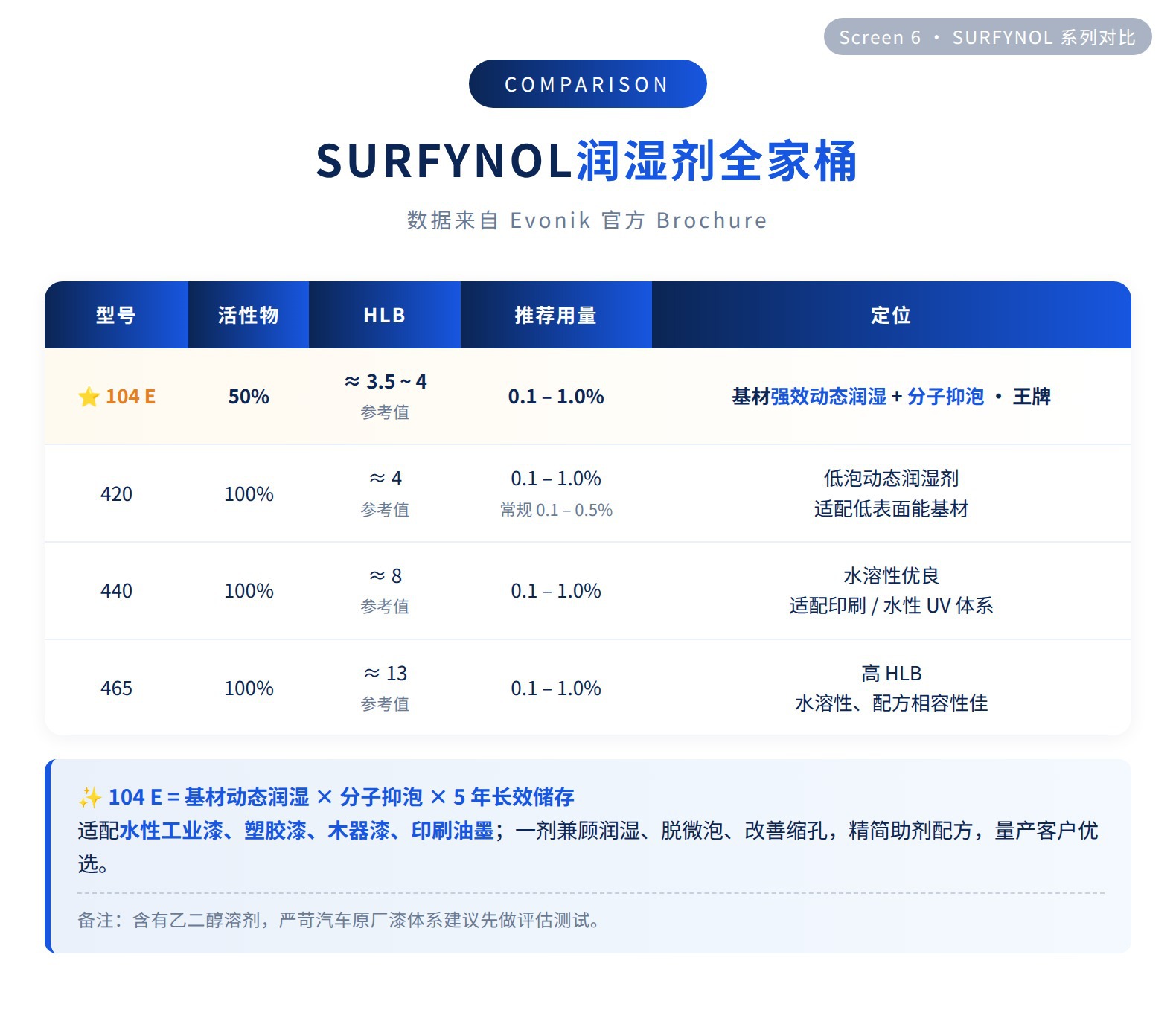This screenshot has width=1176, height=1013.
Task: Click the 定位 column header
Action: pos(891,315)
